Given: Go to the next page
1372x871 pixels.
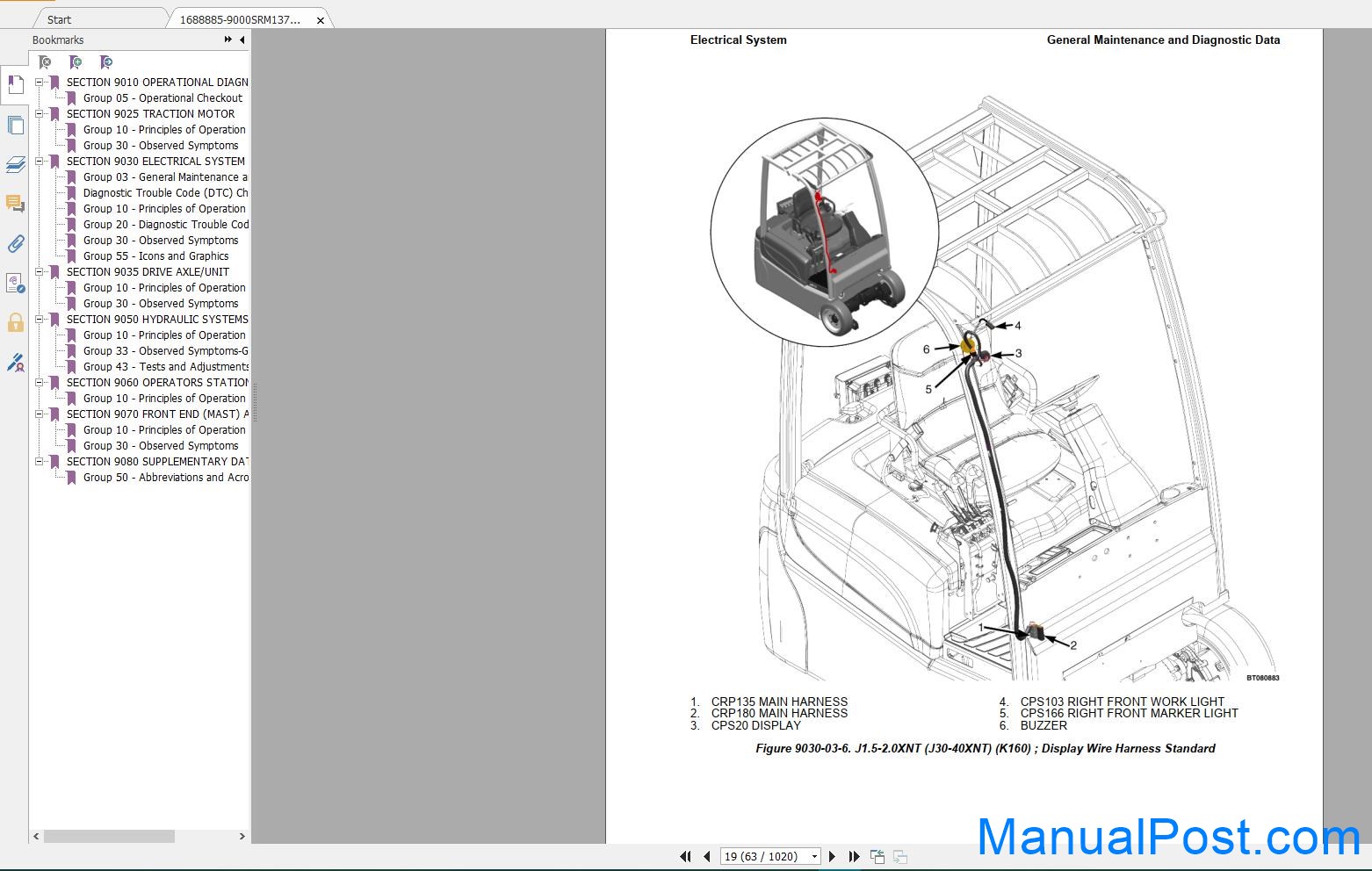Looking at the screenshot, I should point(833,856).
